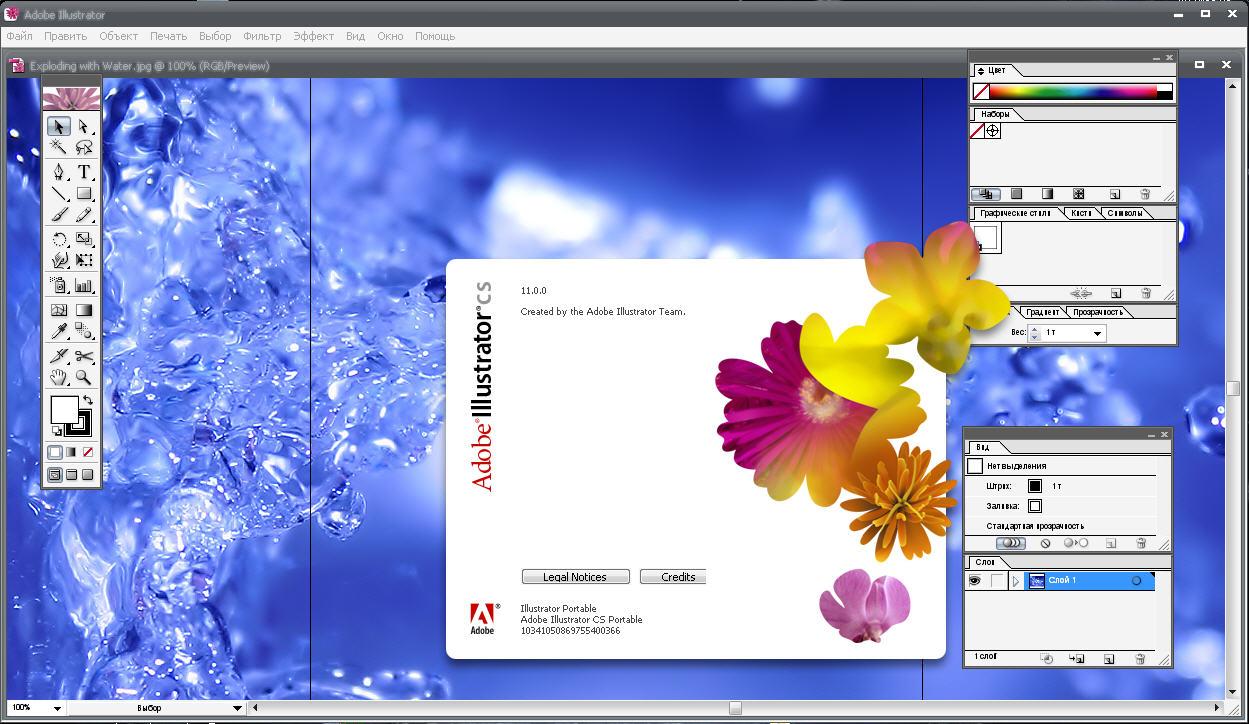
Task: Select the Eyedropper tool
Action: pos(59,331)
